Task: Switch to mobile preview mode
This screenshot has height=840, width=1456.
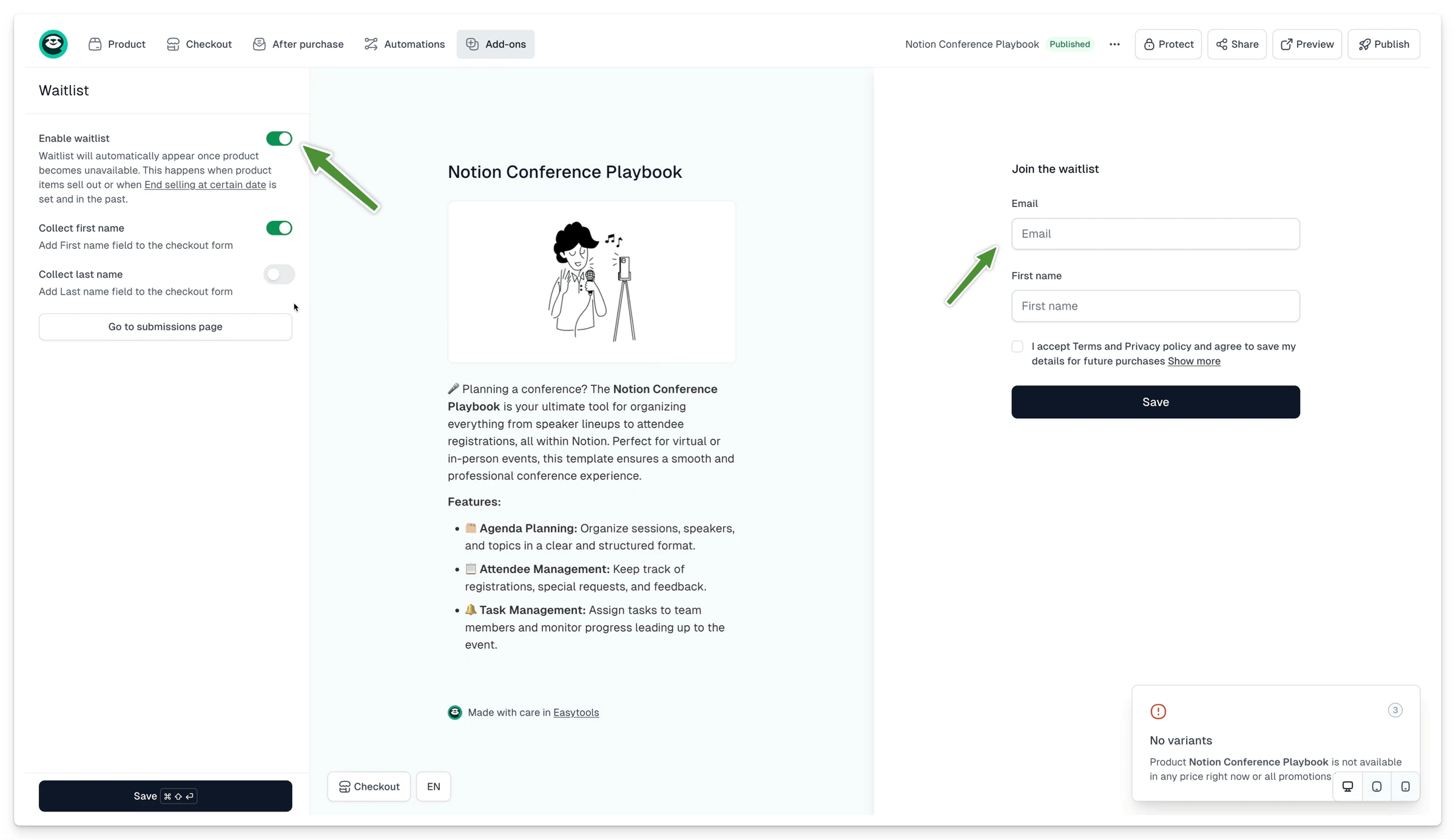Action: [x=1405, y=787]
